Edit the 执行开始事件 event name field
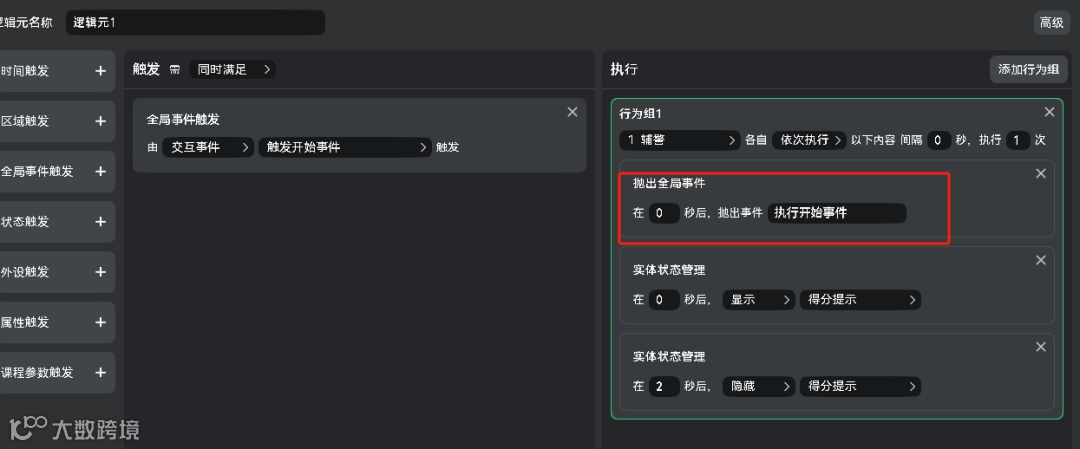 837,213
